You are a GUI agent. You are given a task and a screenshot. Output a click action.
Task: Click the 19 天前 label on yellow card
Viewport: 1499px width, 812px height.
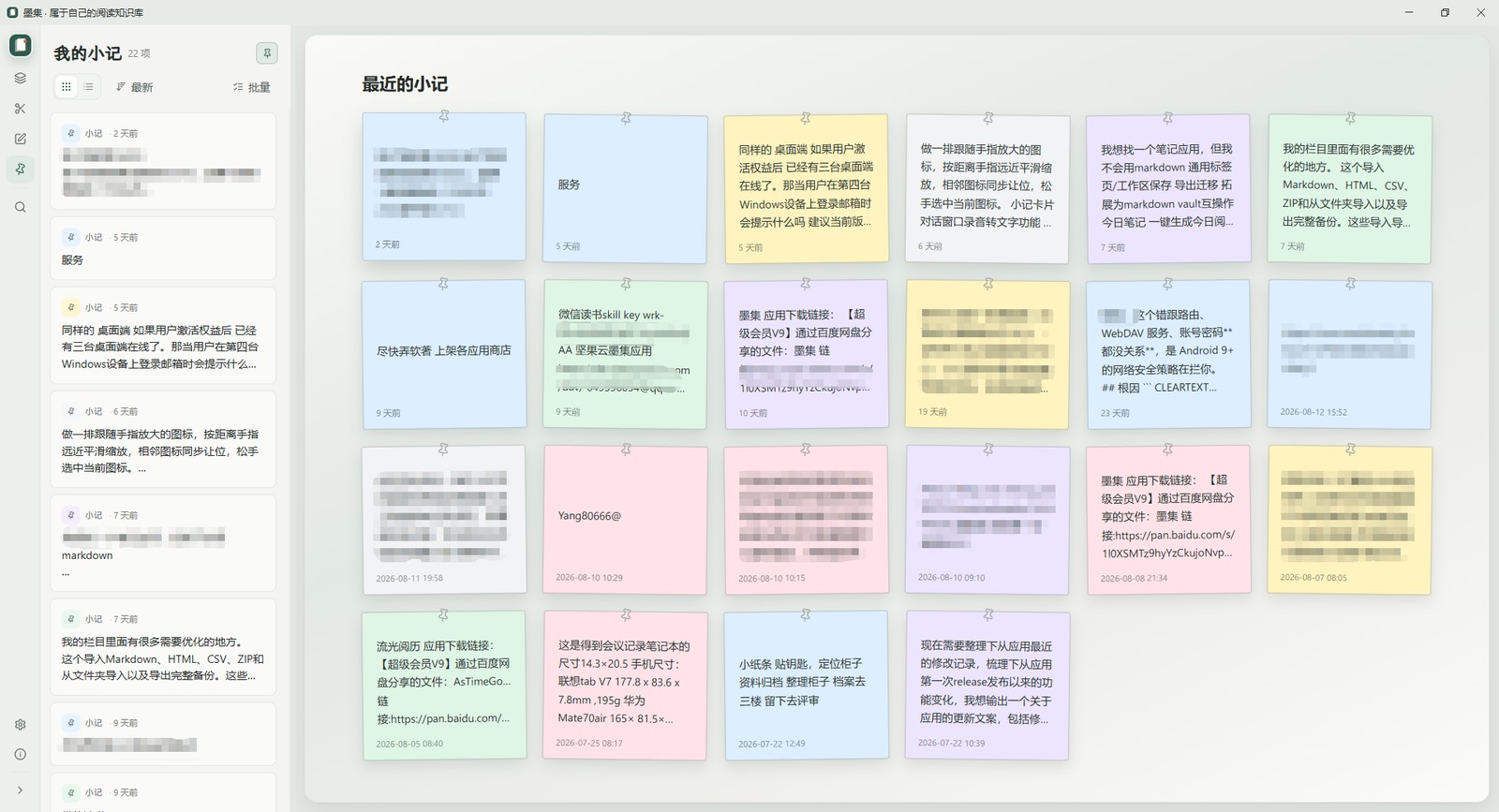coord(932,412)
